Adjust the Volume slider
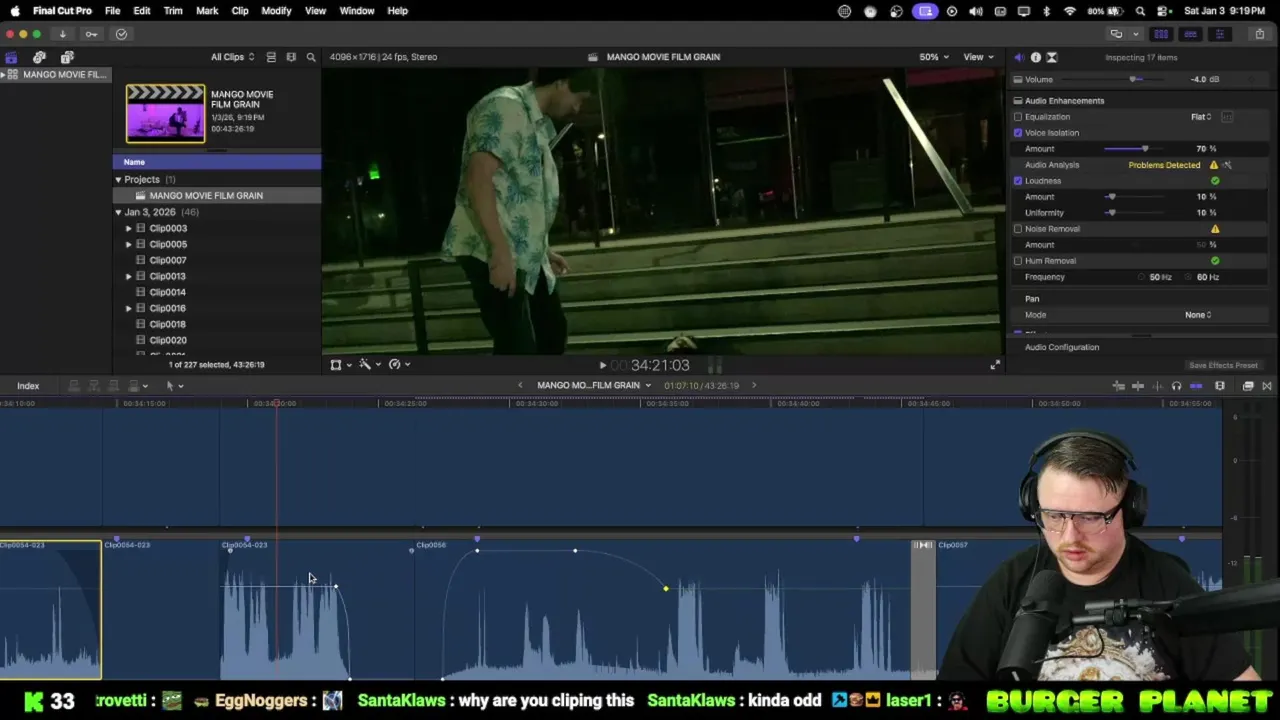 pos(1133,79)
